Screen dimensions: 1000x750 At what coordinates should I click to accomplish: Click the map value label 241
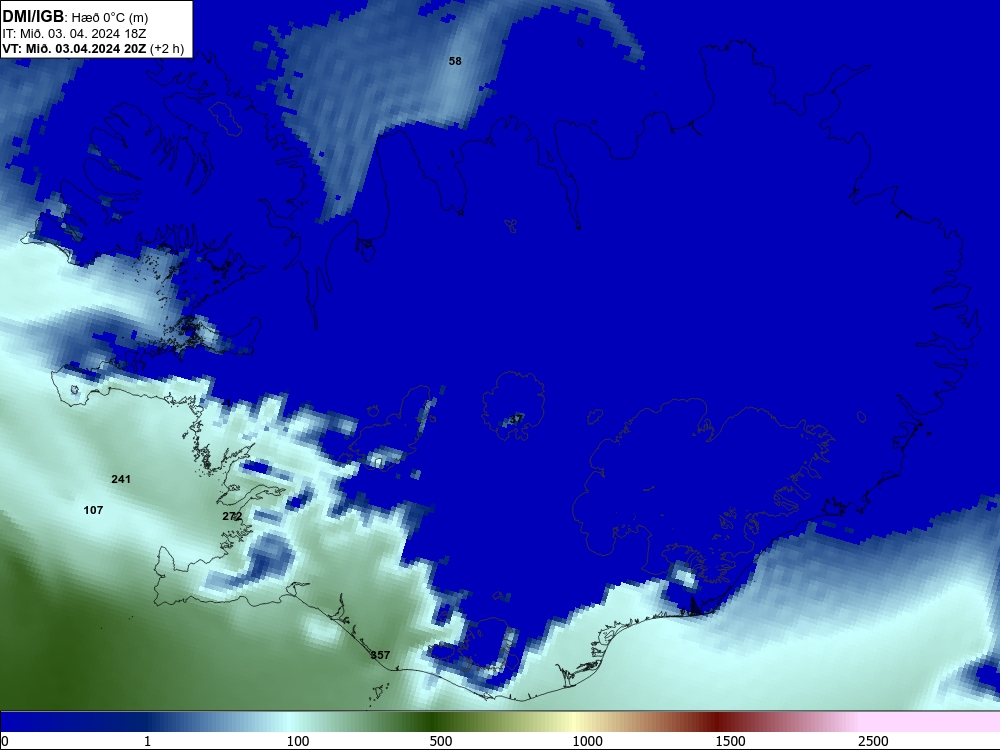click(x=121, y=479)
